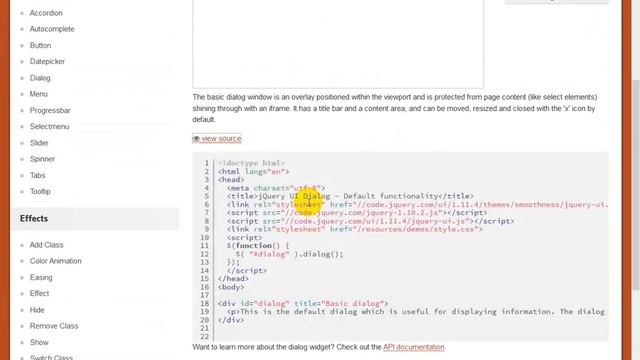Click the eye icon beside view source
Image resolution: width=640 pixels, height=360 pixels.
[196, 139]
